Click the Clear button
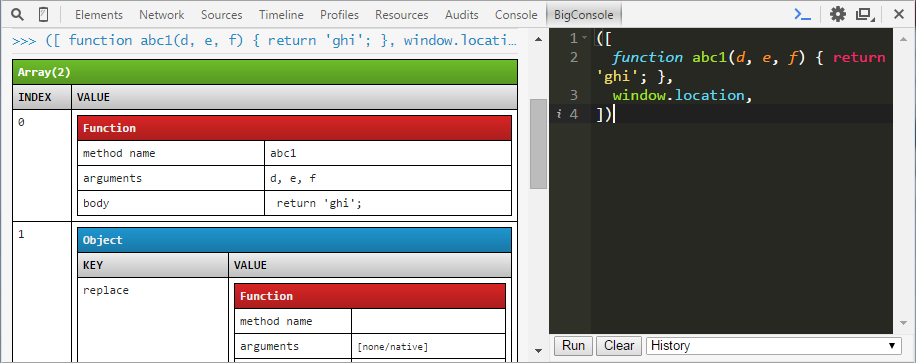 [x=619, y=345]
